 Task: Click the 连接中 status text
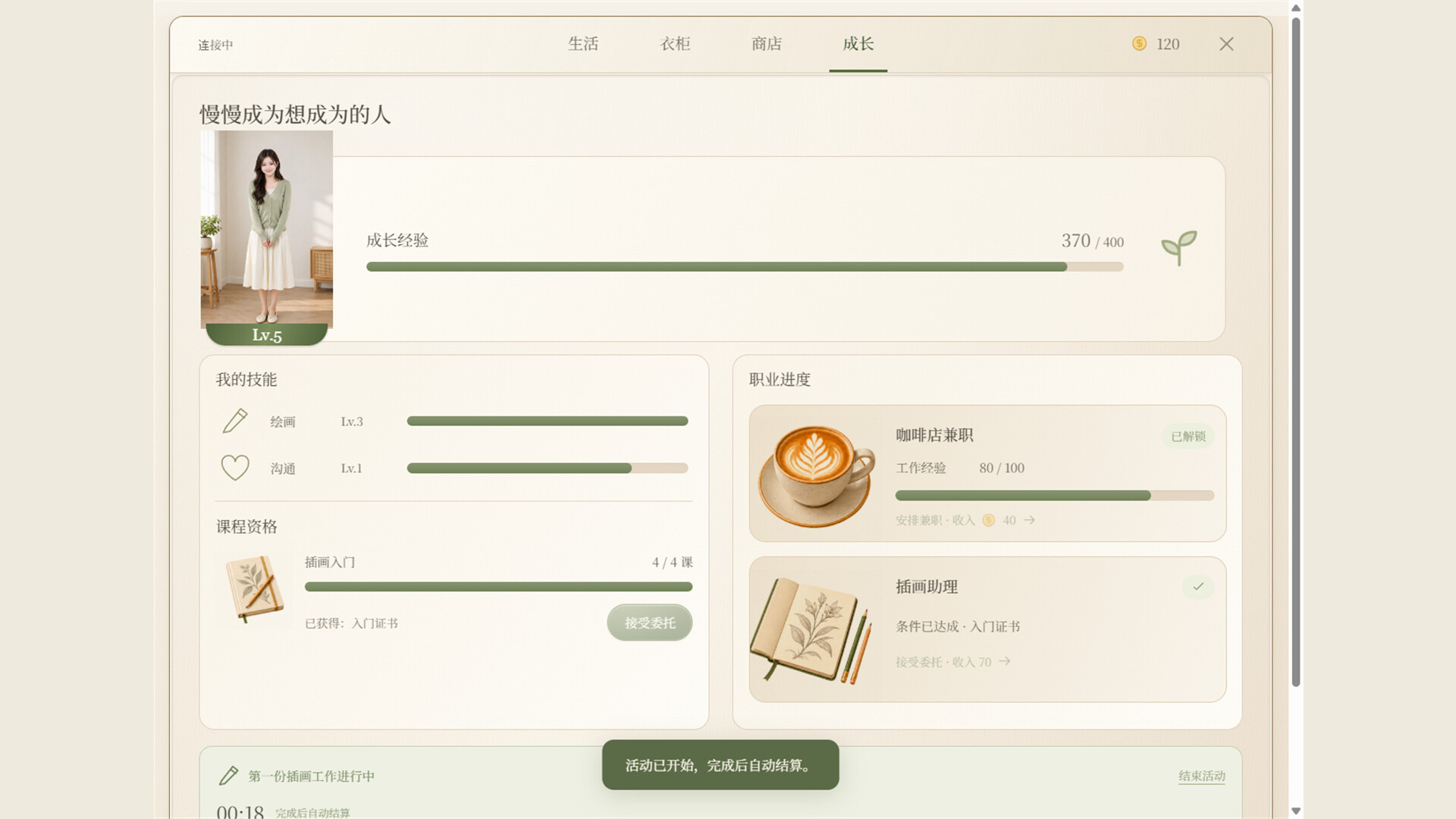215,45
